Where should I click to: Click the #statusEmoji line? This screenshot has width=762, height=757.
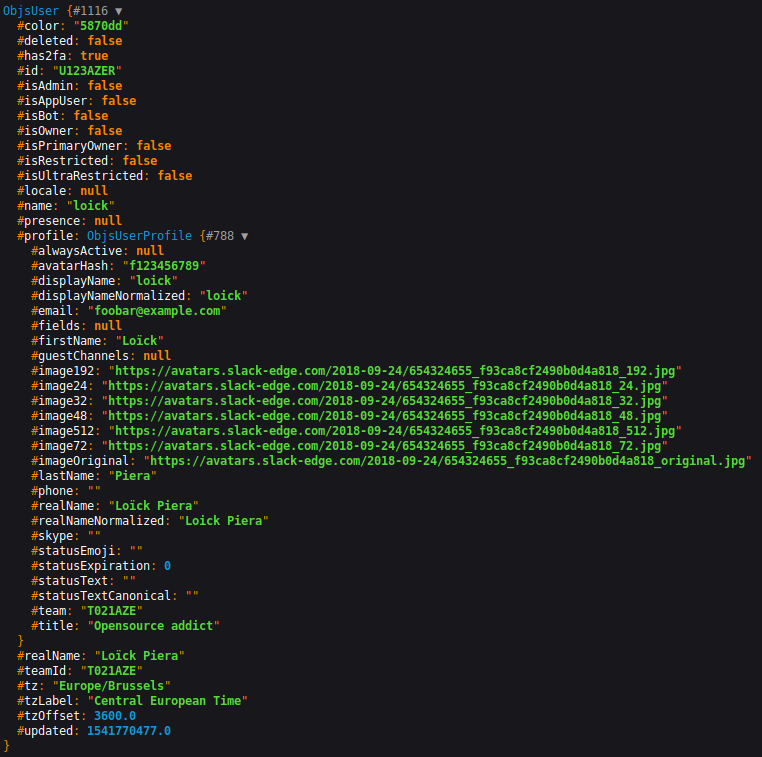pyautogui.click(x=87, y=551)
